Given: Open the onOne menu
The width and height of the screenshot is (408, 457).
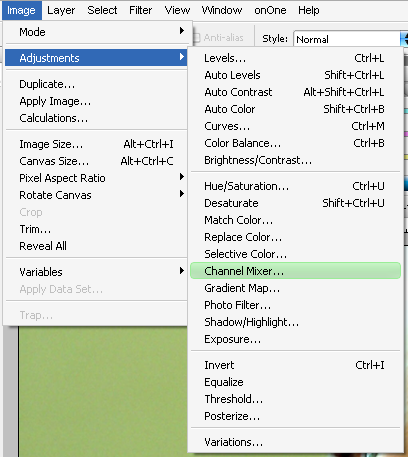Looking at the screenshot, I should pos(270,10).
